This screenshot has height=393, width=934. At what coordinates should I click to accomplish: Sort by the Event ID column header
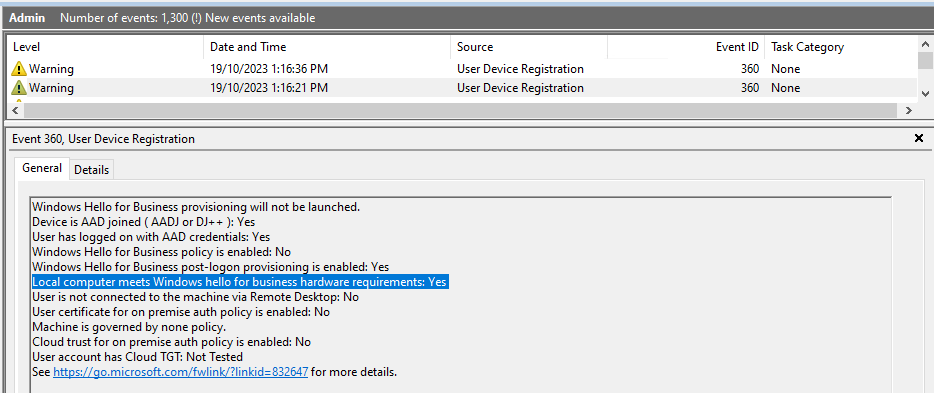[x=686, y=47]
